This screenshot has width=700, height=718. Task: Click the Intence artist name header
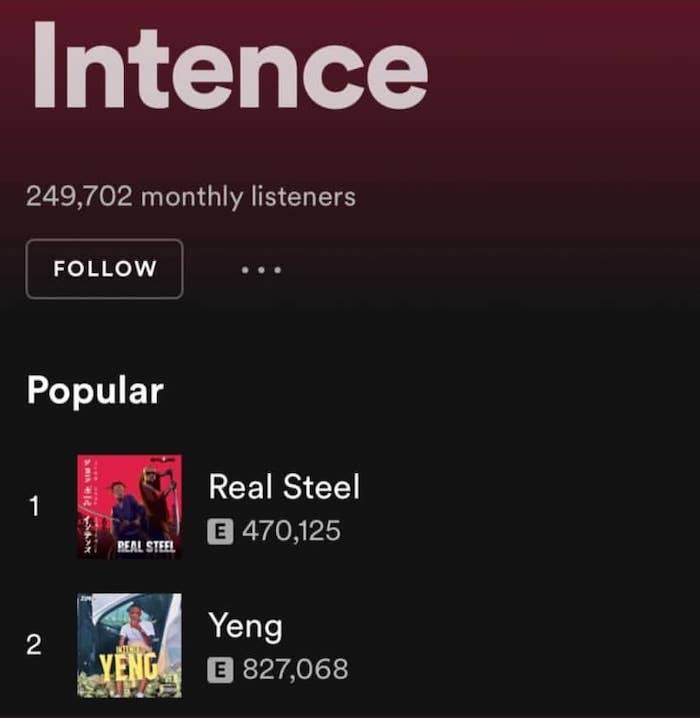point(230,65)
